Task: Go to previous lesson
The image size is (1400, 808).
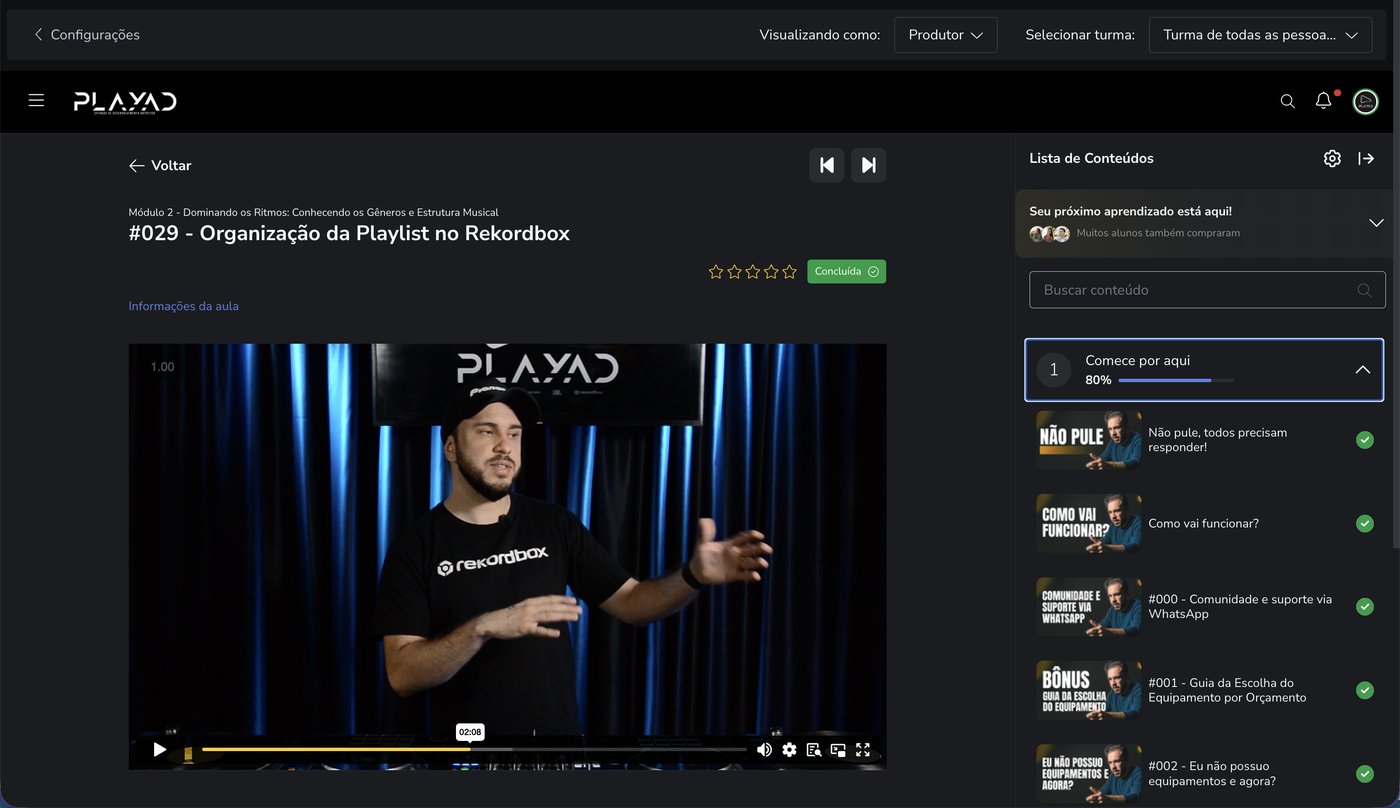Action: (x=827, y=165)
